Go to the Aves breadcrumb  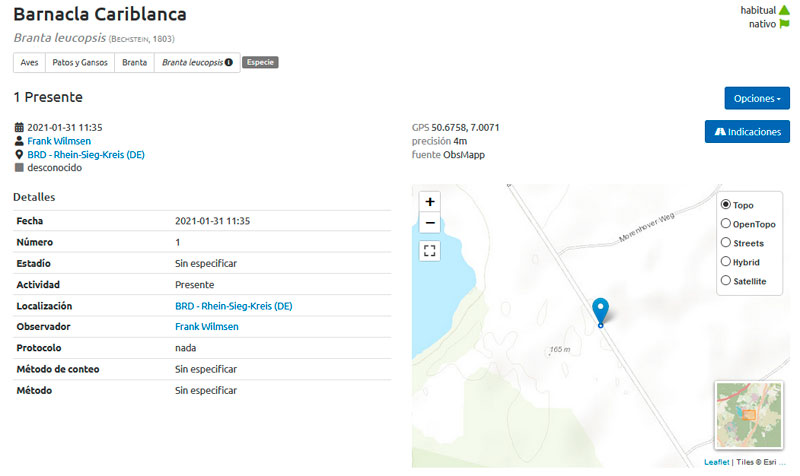pos(29,63)
